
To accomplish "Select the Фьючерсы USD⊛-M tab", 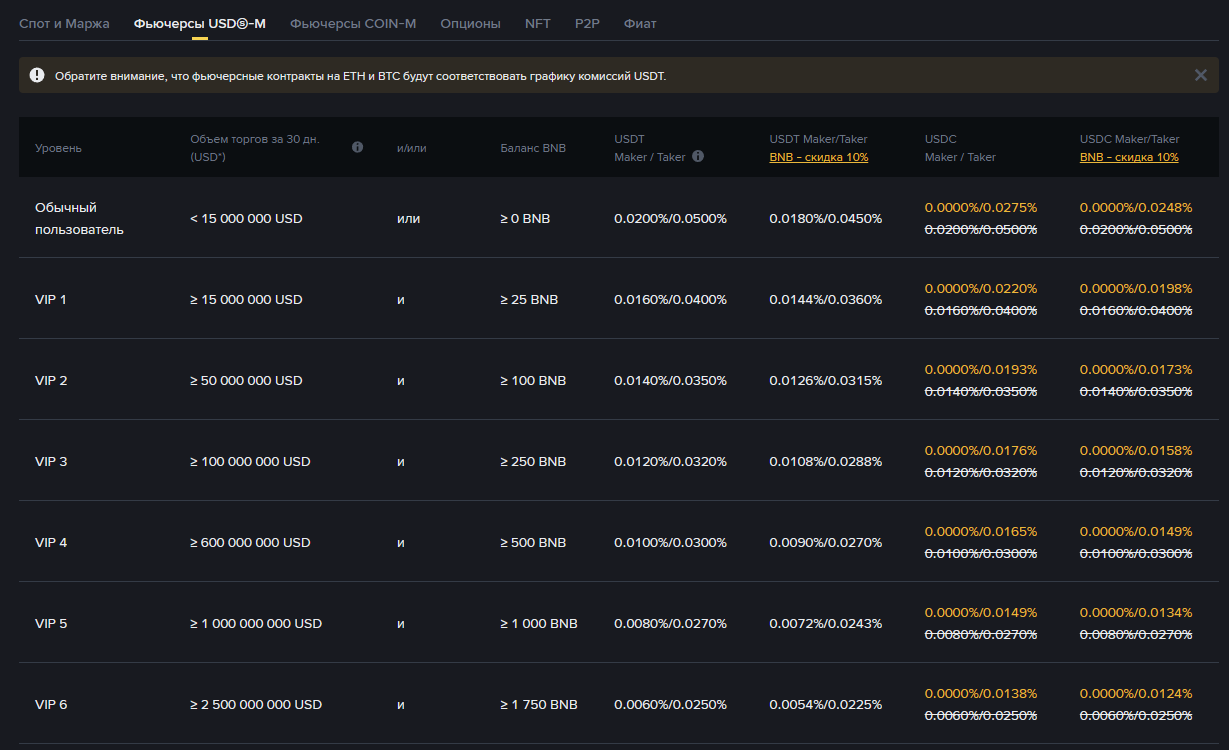I will (x=200, y=23).
